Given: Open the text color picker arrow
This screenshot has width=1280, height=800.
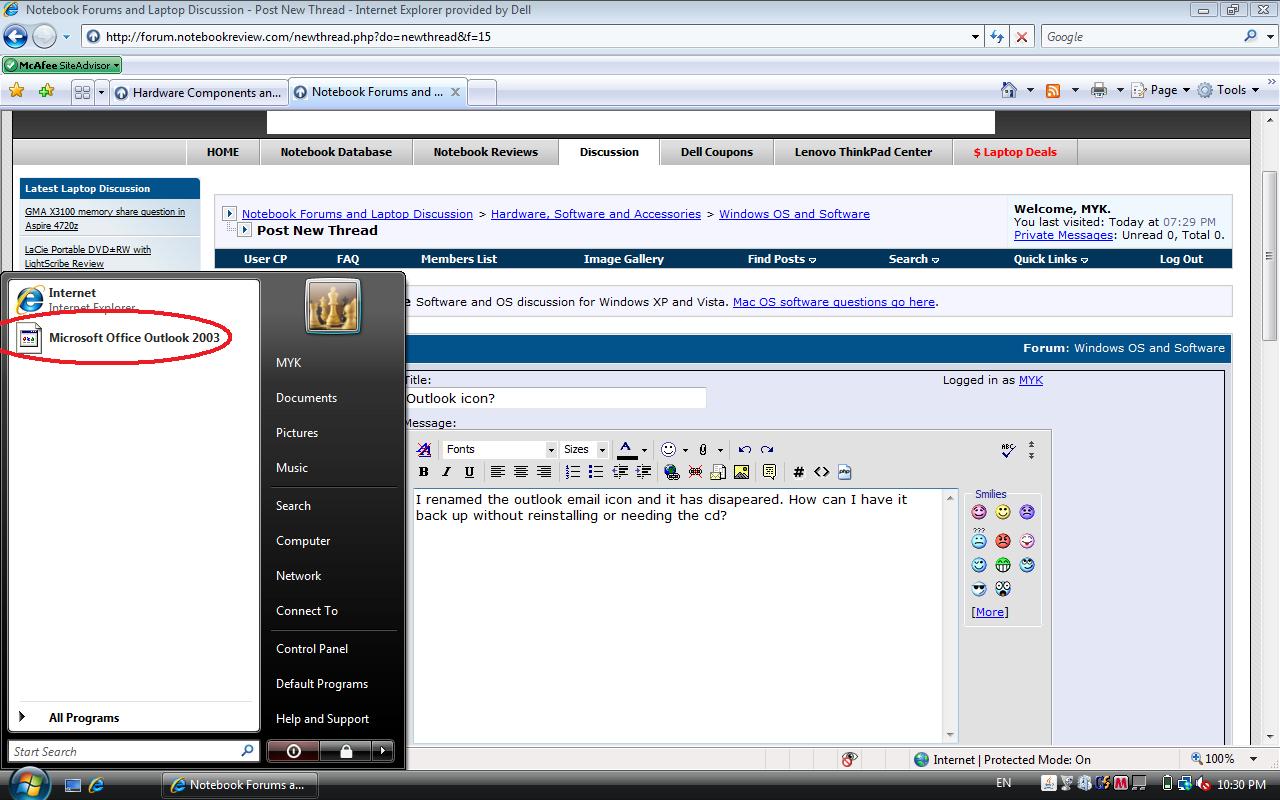Looking at the screenshot, I should click(644, 450).
